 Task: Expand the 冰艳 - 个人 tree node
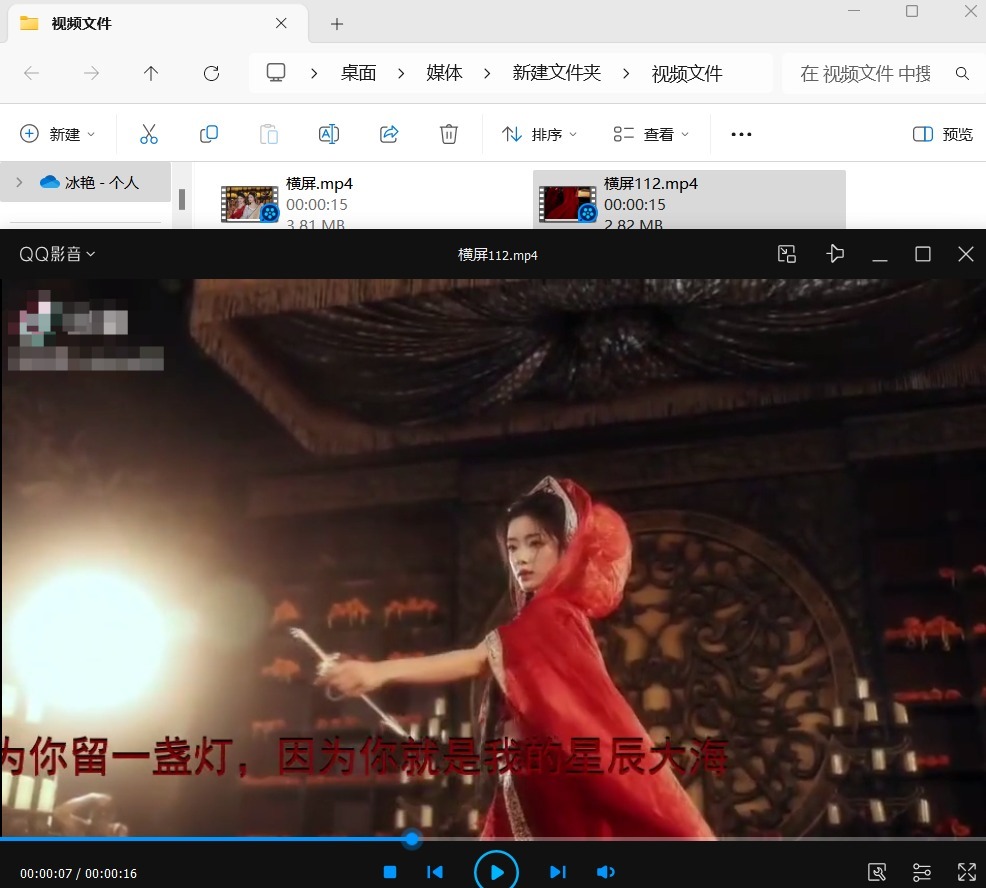[19, 182]
